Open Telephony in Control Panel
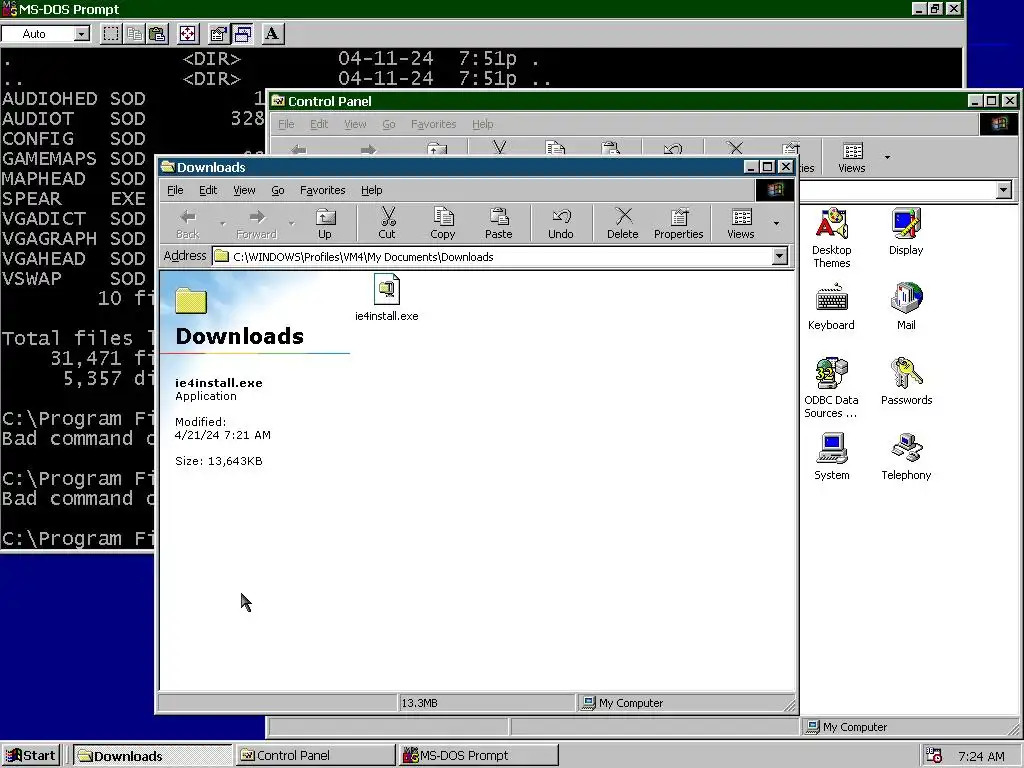The height and width of the screenshot is (768, 1024). click(906, 456)
